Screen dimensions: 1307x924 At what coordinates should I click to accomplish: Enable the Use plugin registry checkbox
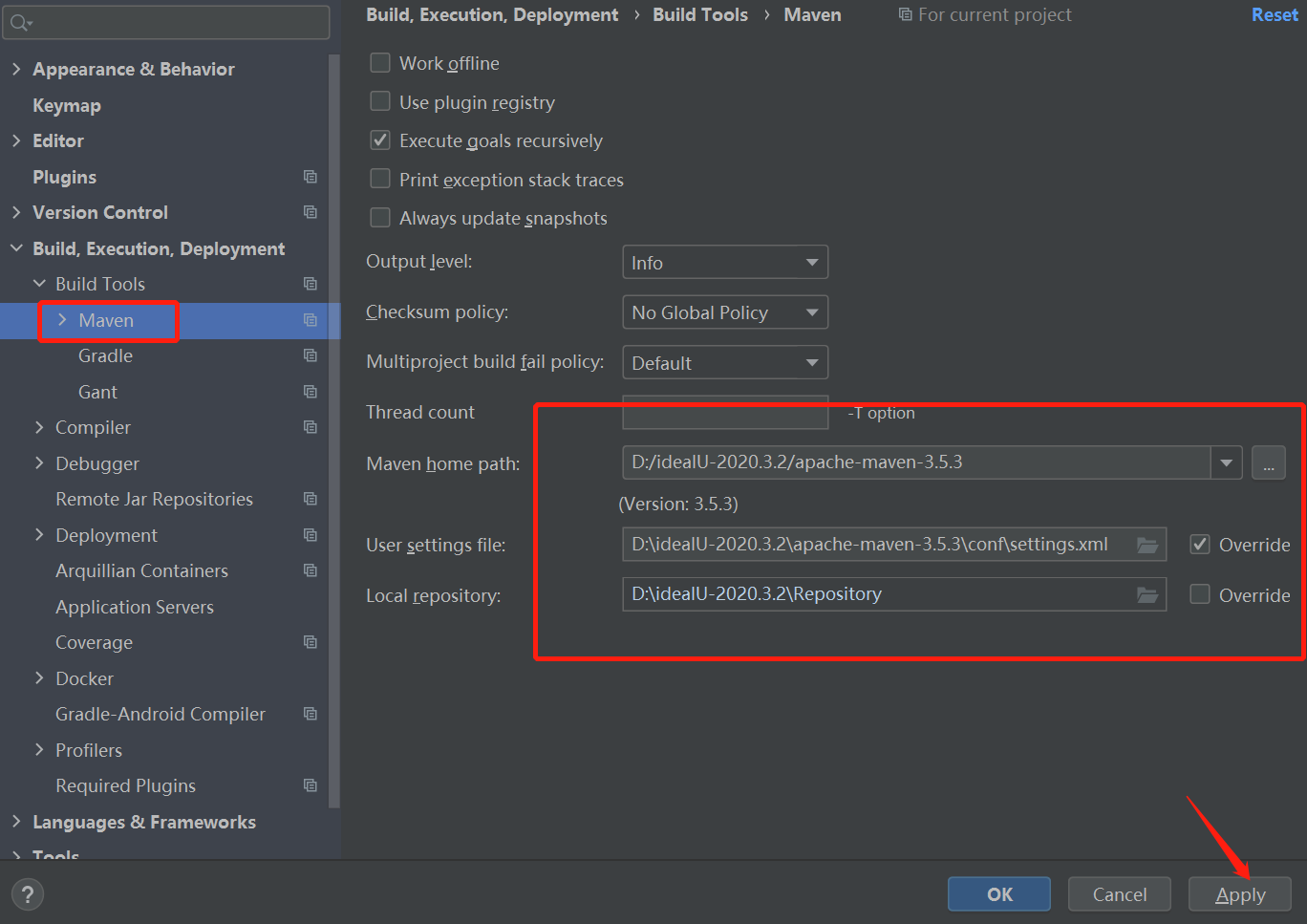pyautogui.click(x=380, y=101)
